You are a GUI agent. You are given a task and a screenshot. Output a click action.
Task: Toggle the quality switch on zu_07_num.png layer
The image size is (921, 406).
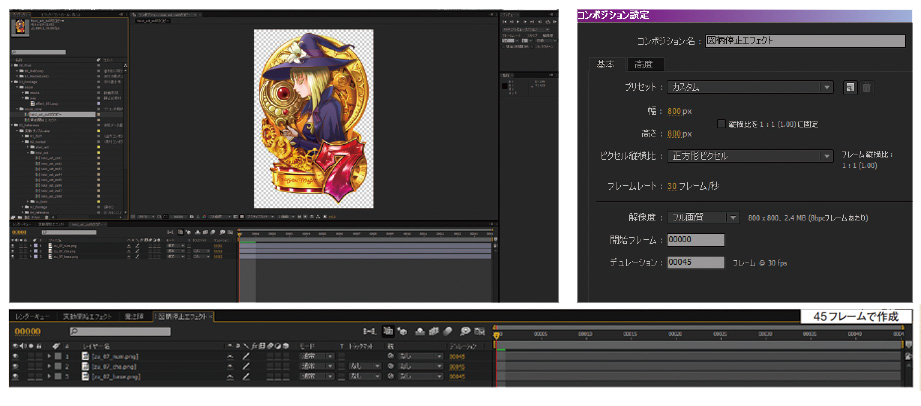click(246, 357)
